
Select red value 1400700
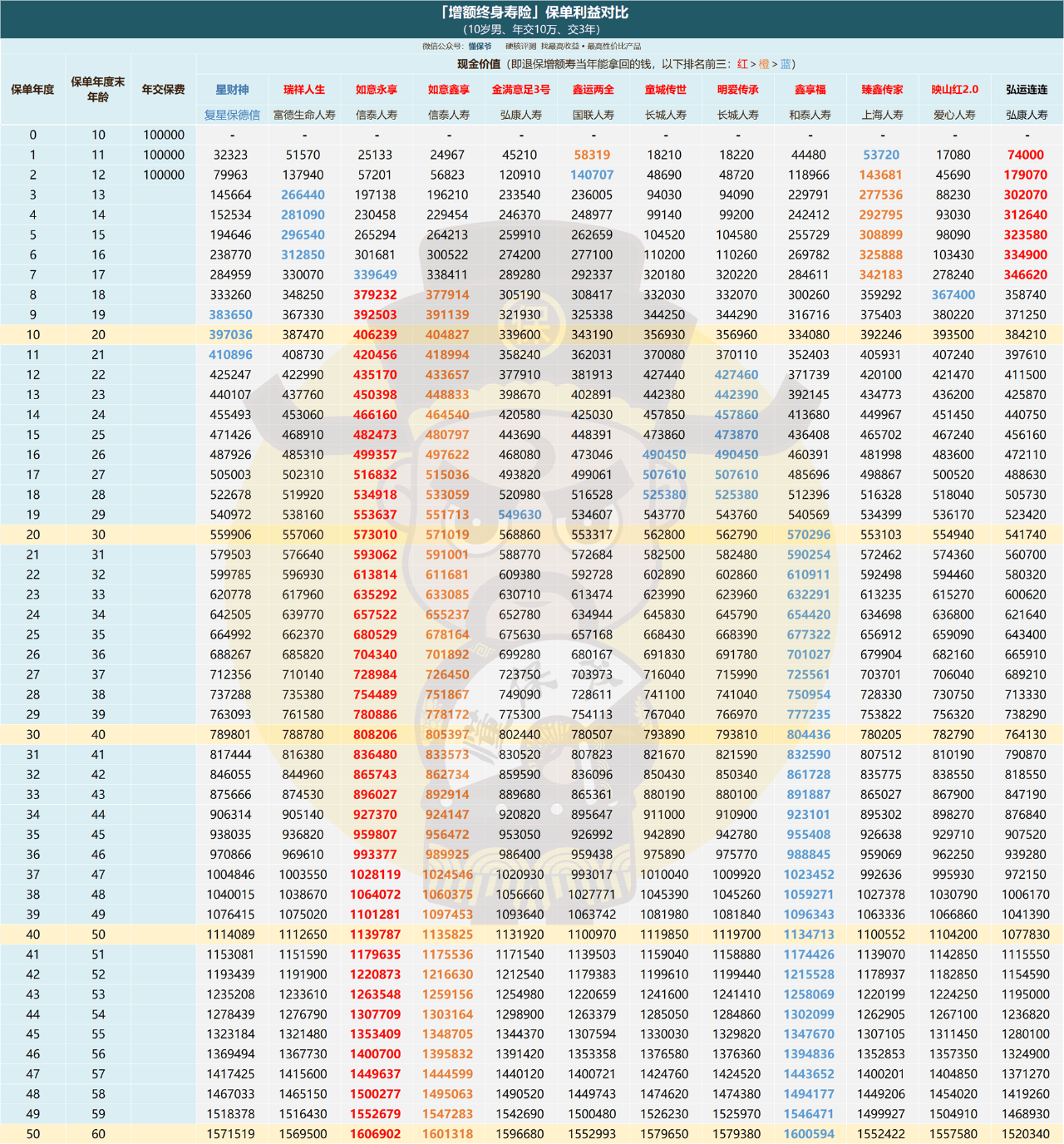(375, 1054)
